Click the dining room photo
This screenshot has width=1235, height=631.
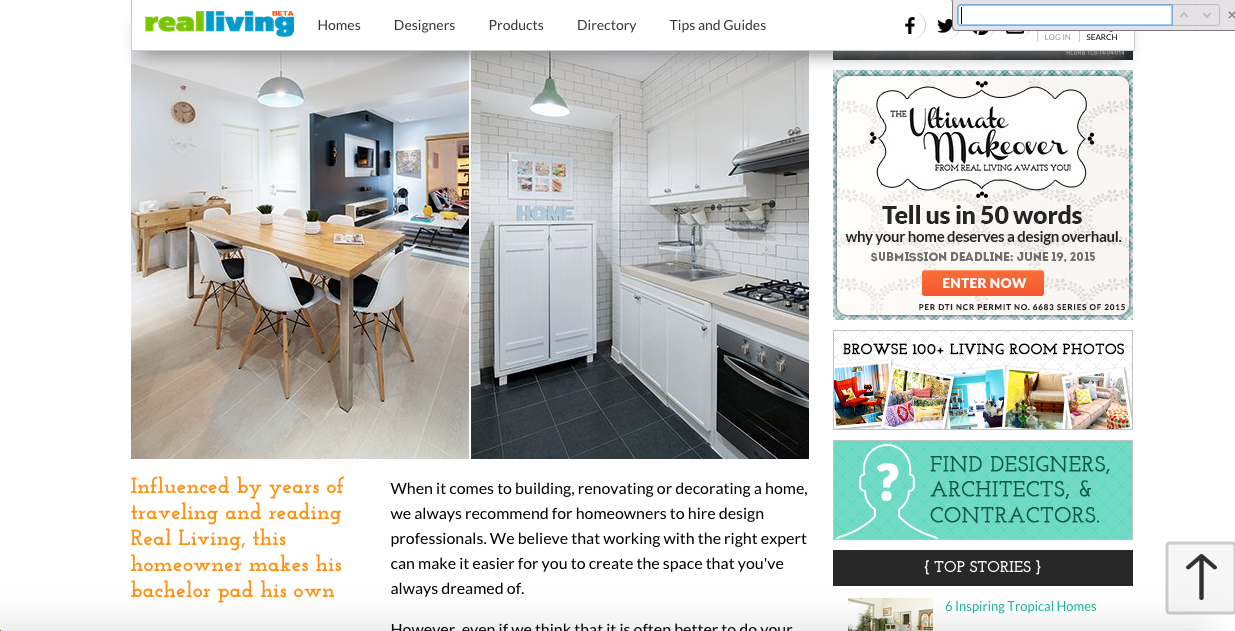pyautogui.click(x=300, y=255)
